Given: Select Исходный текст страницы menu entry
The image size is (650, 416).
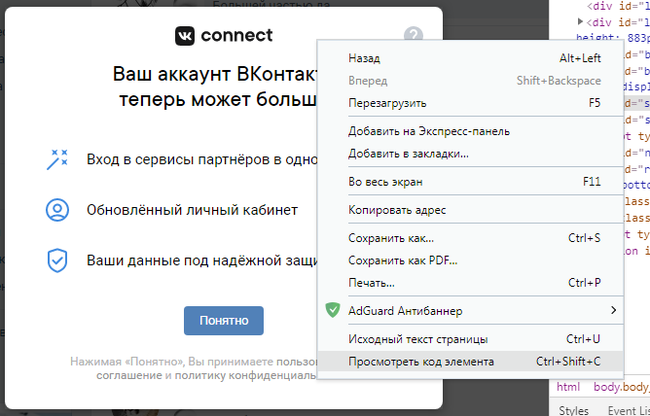Looking at the screenshot, I should click(x=417, y=339).
